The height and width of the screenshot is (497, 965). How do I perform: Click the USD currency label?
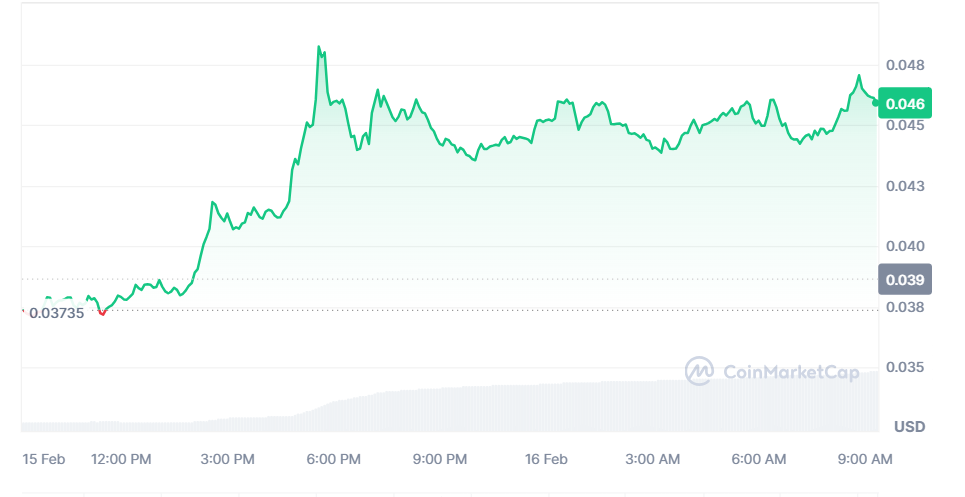coord(910,426)
